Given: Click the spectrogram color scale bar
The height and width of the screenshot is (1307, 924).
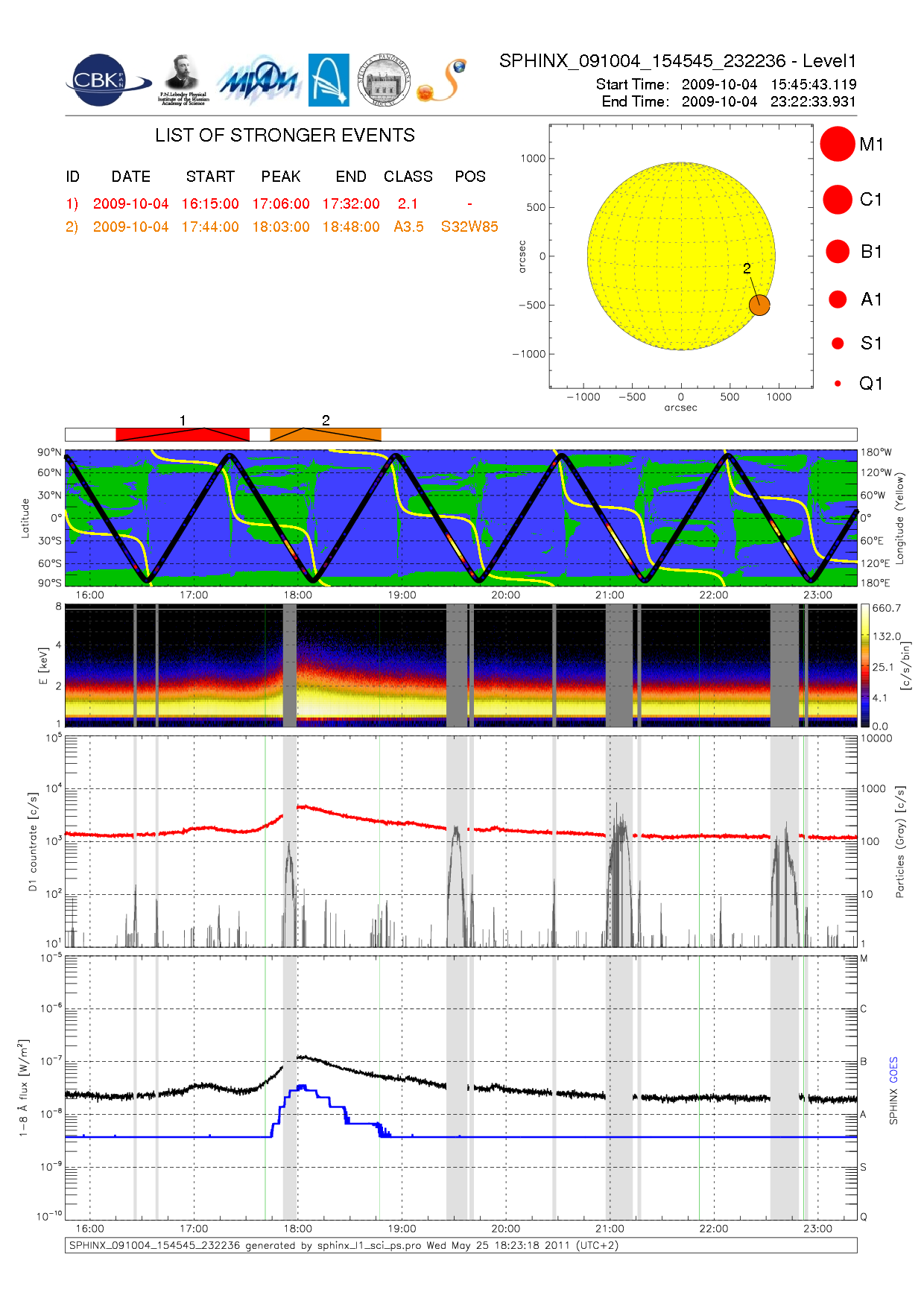Looking at the screenshot, I should (x=864, y=665).
